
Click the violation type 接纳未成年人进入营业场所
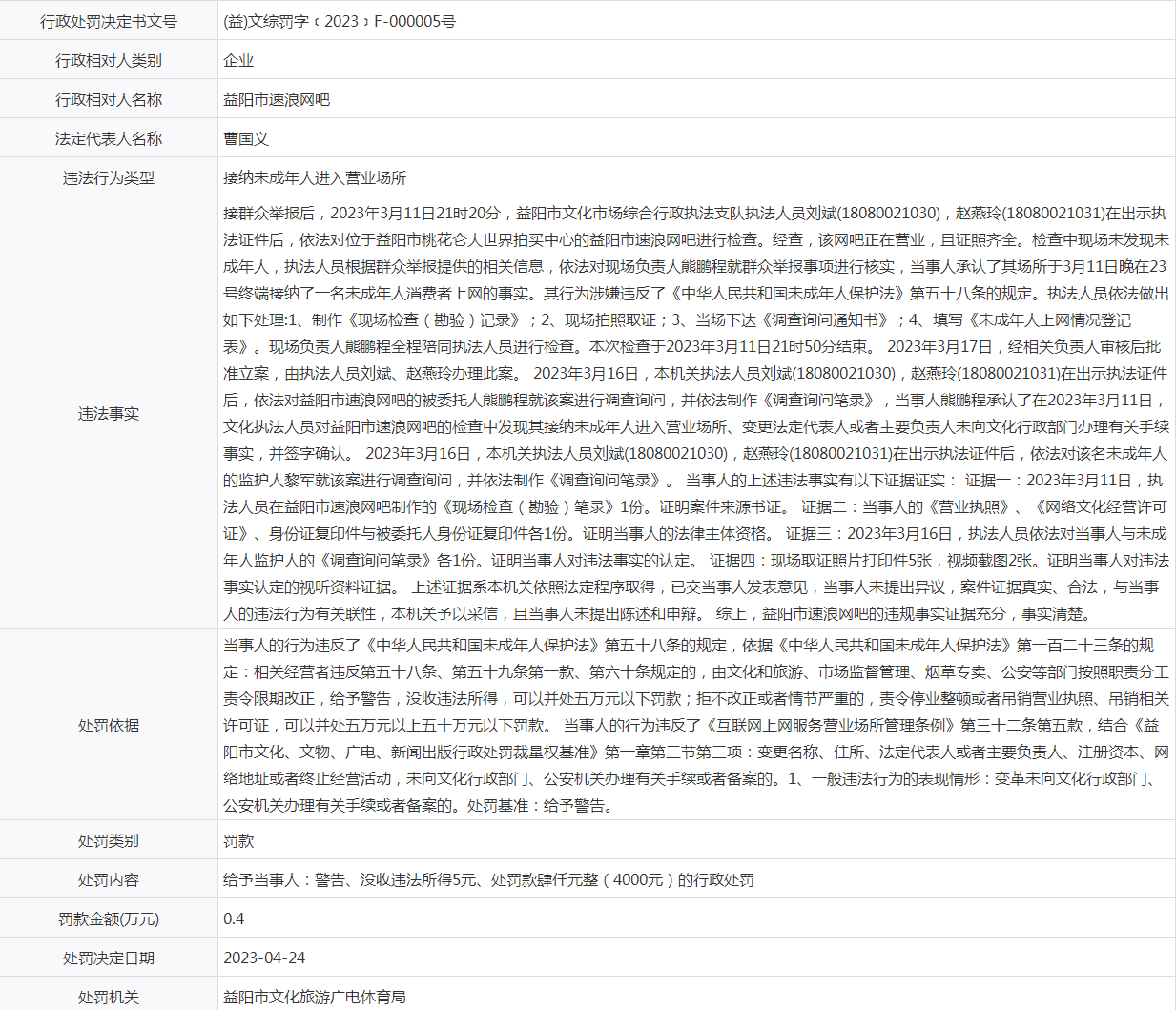pos(315,177)
